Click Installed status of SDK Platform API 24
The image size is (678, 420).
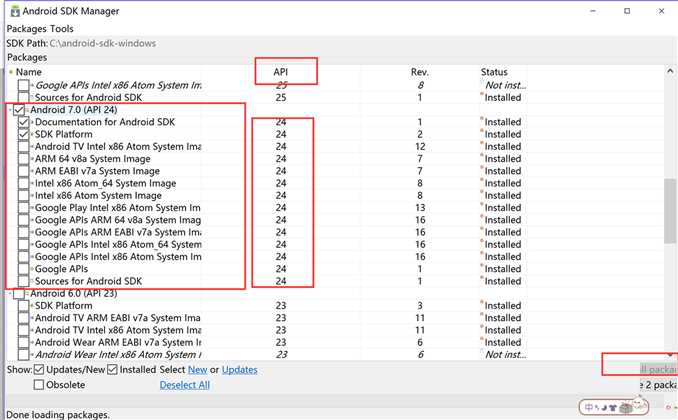[x=502, y=135]
